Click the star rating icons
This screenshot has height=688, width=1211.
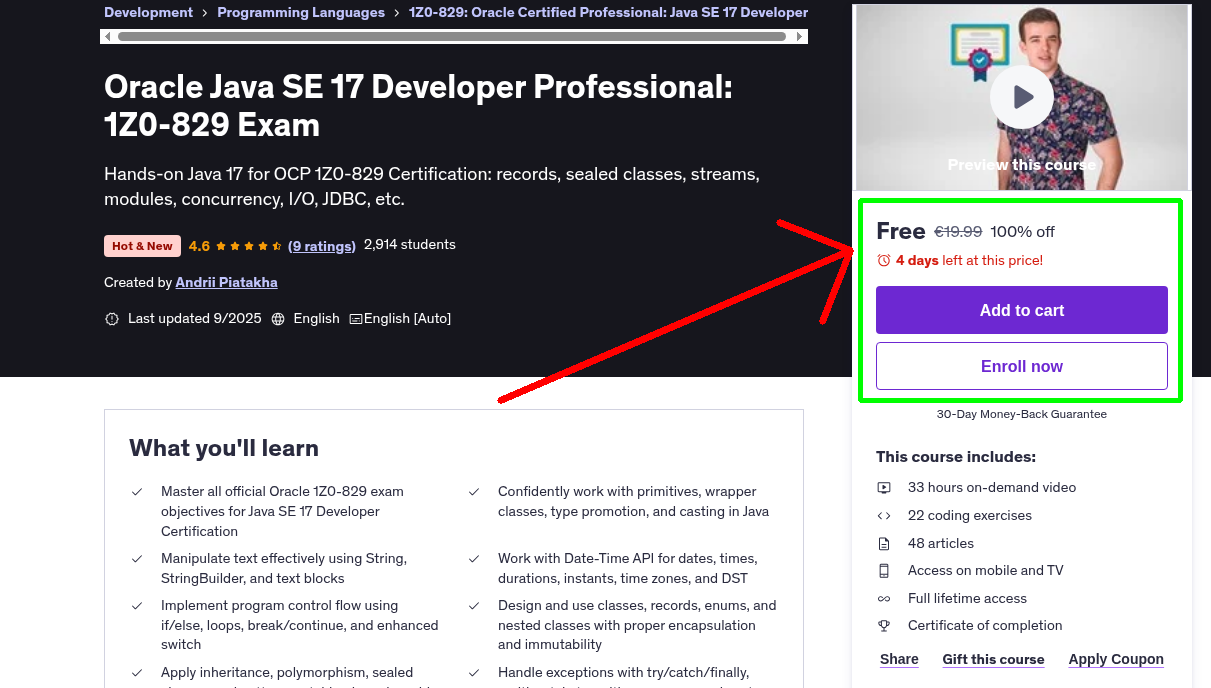pyautogui.click(x=249, y=246)
